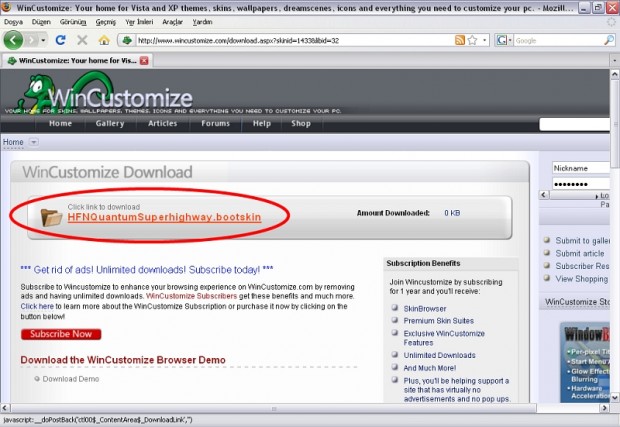Open the search engine selector dropdown

[504, 40]
